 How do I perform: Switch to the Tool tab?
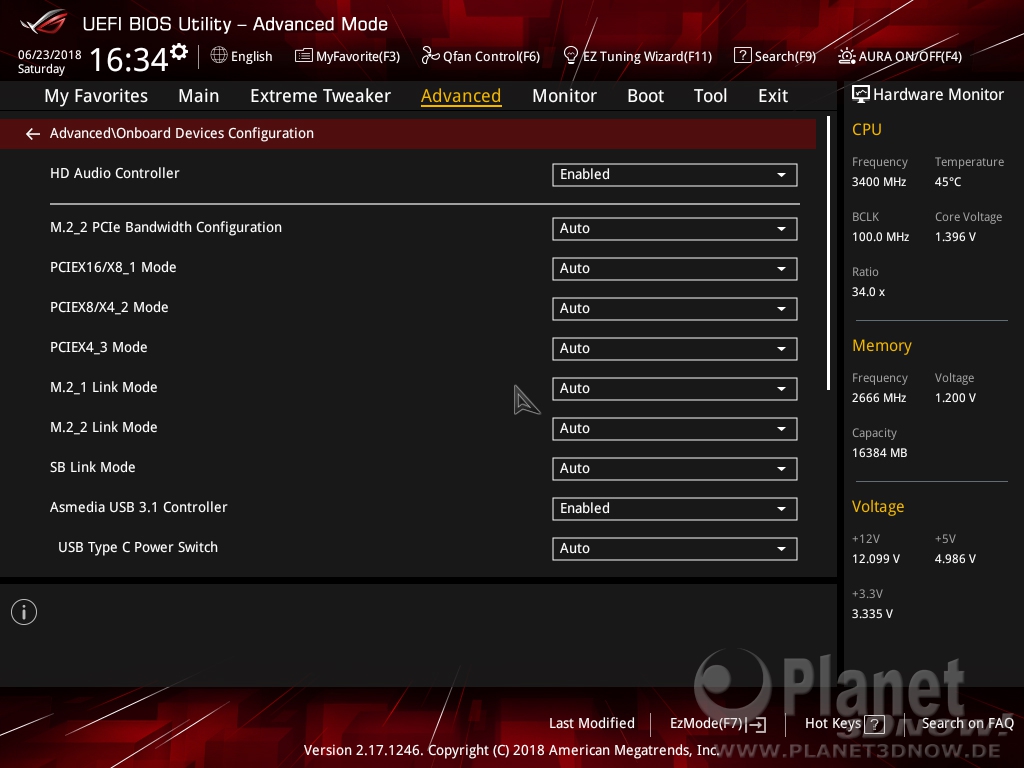point(710,96)
